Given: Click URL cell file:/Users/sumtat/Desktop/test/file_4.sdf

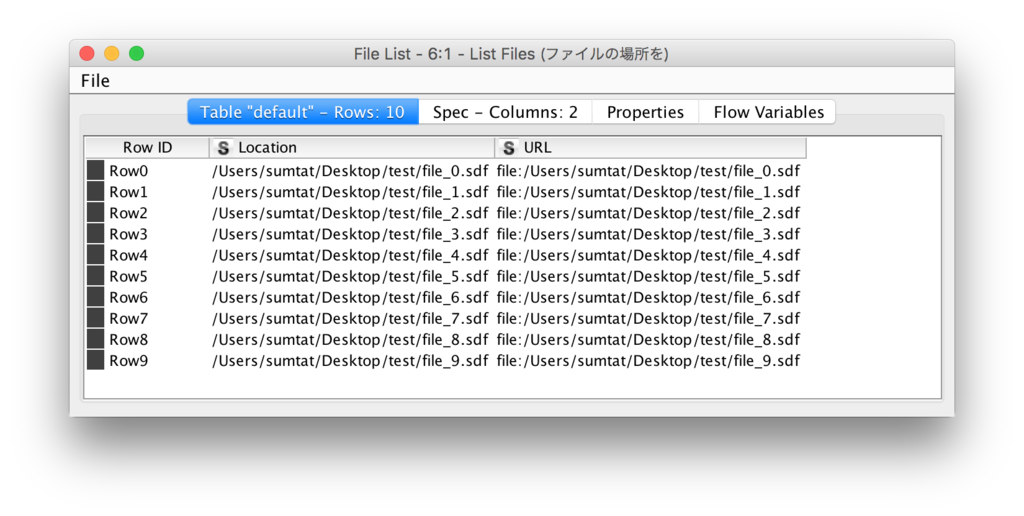Looking at the screenshot, I should [648, 255].
